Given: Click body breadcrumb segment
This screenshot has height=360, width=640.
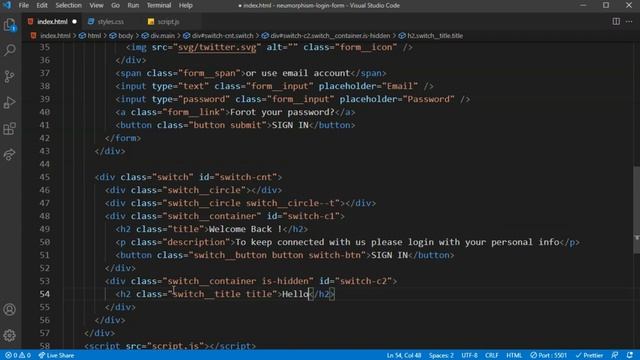Looking at the screenshot, I should tap(125, 36).
